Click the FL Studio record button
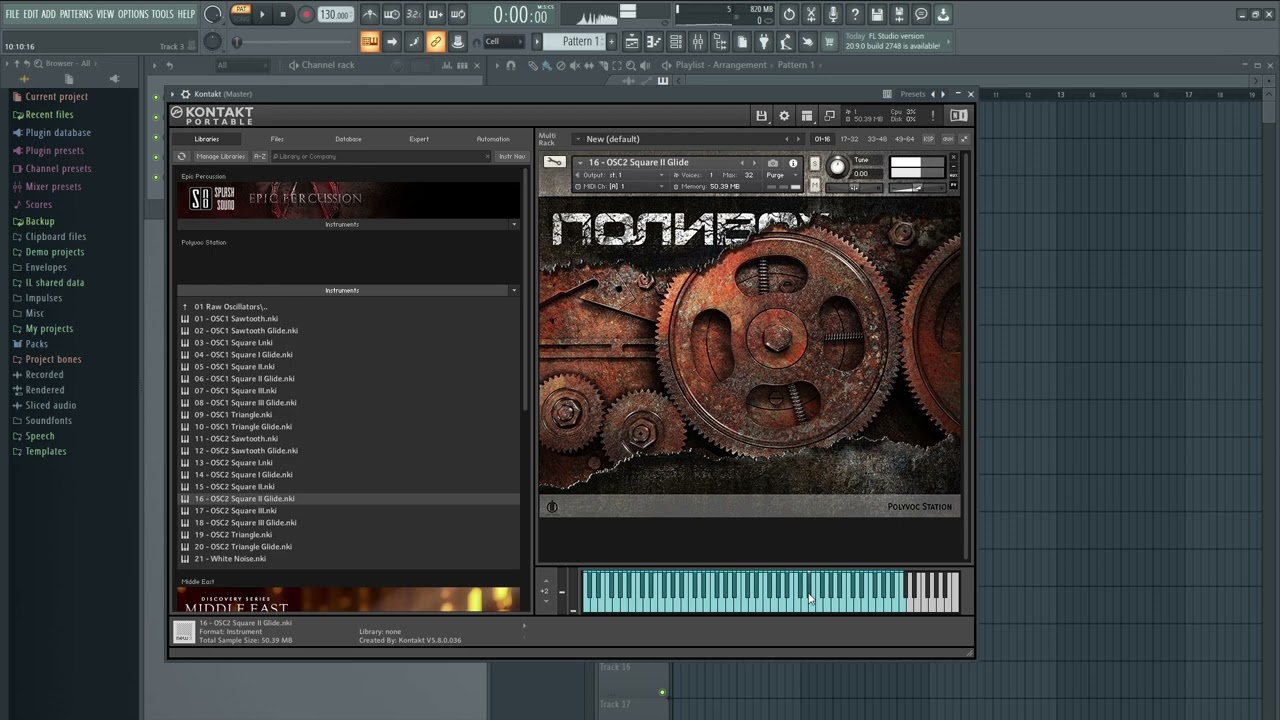1280x720 pixels. 306,14
